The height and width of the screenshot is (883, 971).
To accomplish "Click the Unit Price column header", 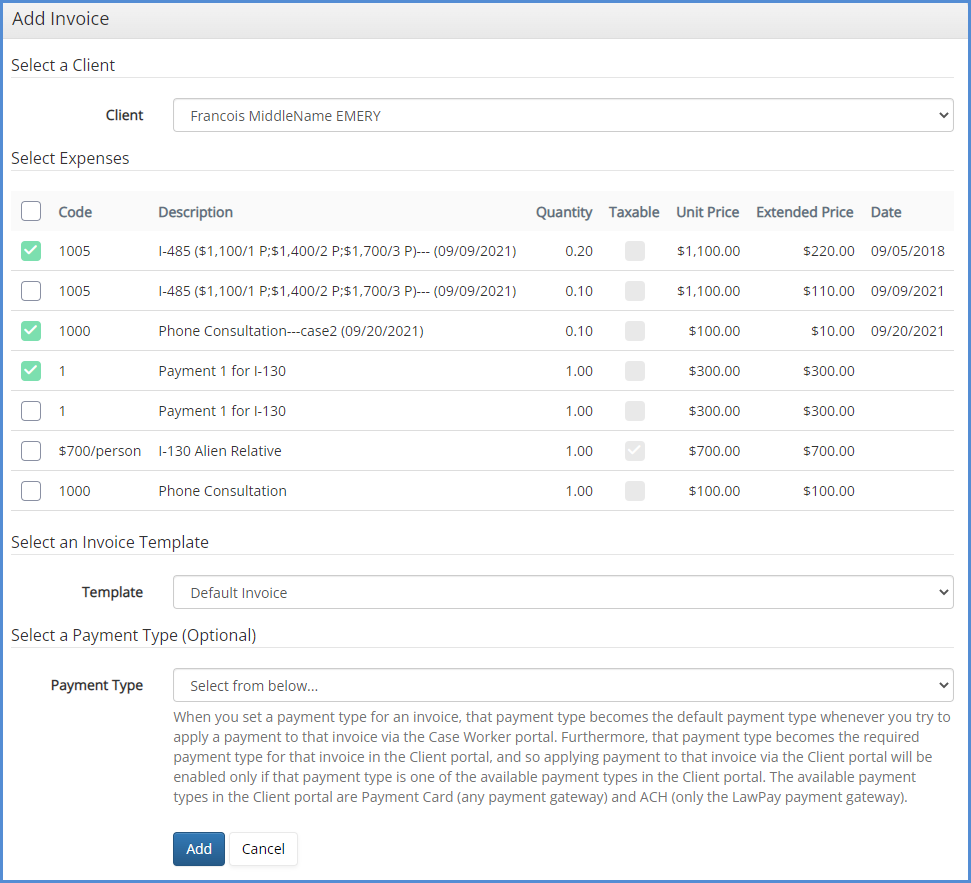I will 707,212.
